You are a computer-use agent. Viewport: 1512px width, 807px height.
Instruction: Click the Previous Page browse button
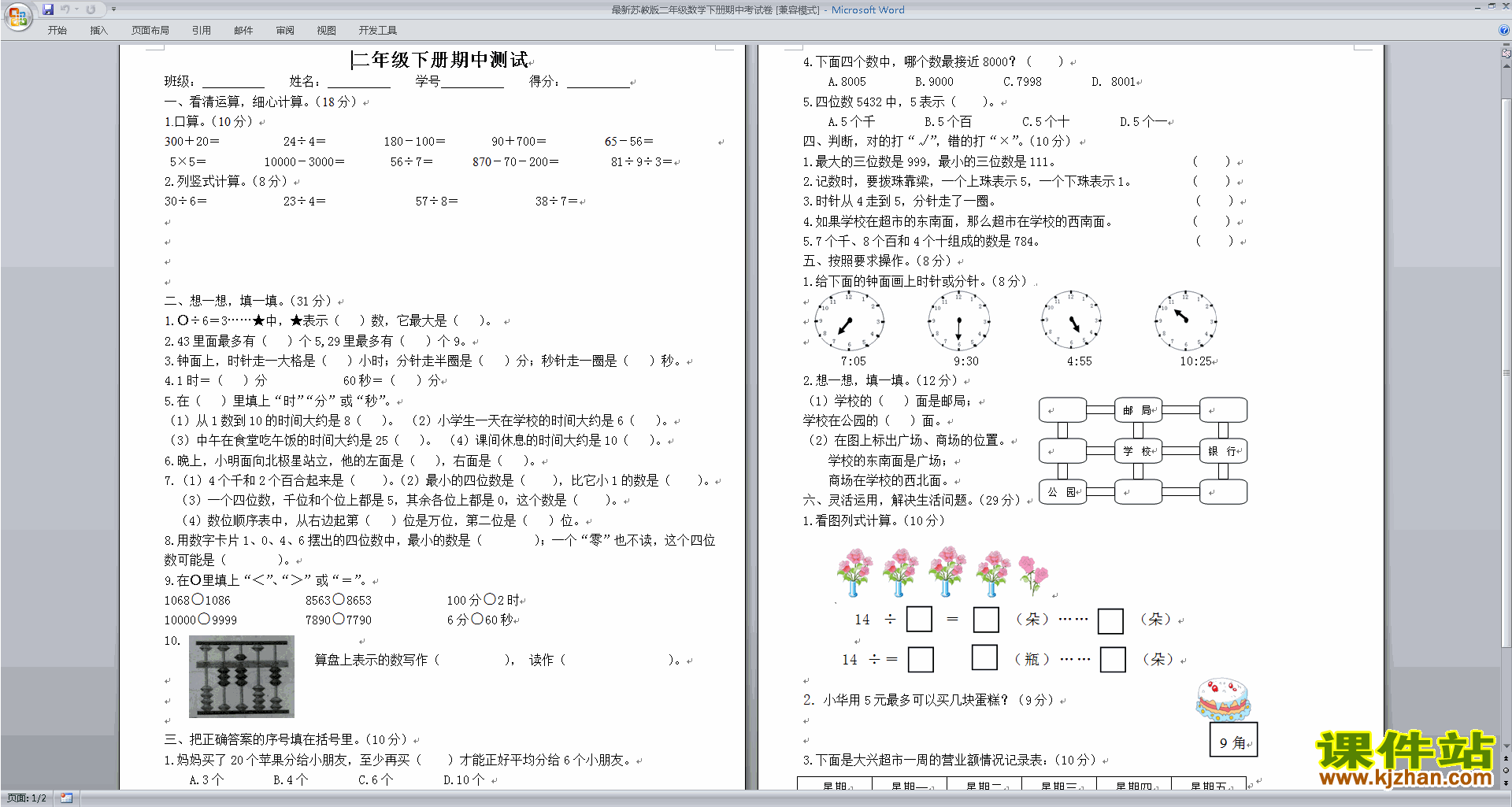[x=1506, y=759]
